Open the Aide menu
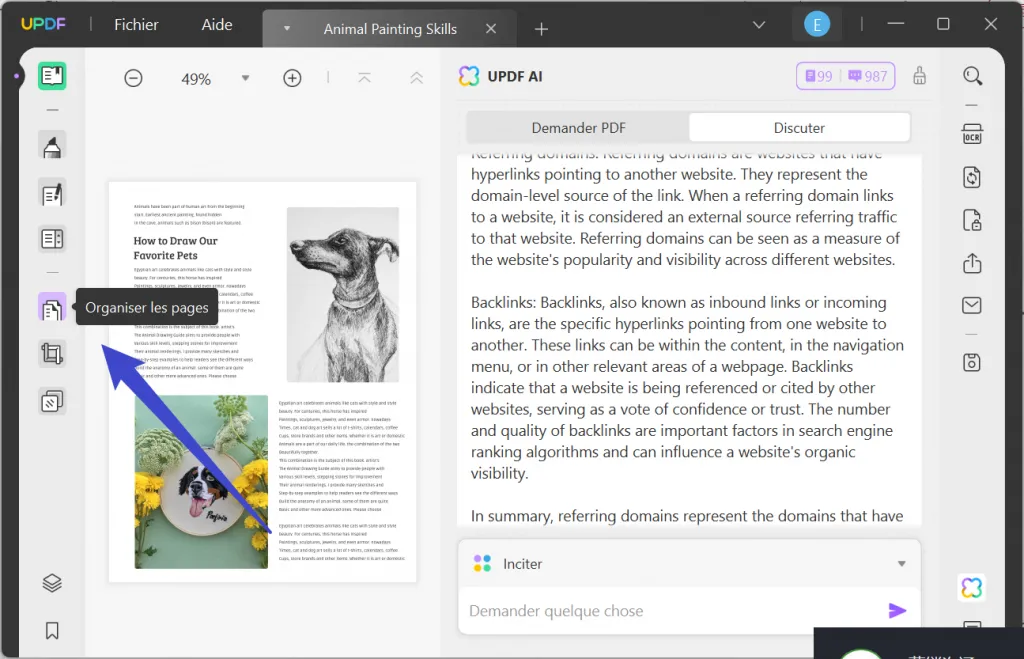The height and width of the screenshot is (659, 1024). point(216,25)
